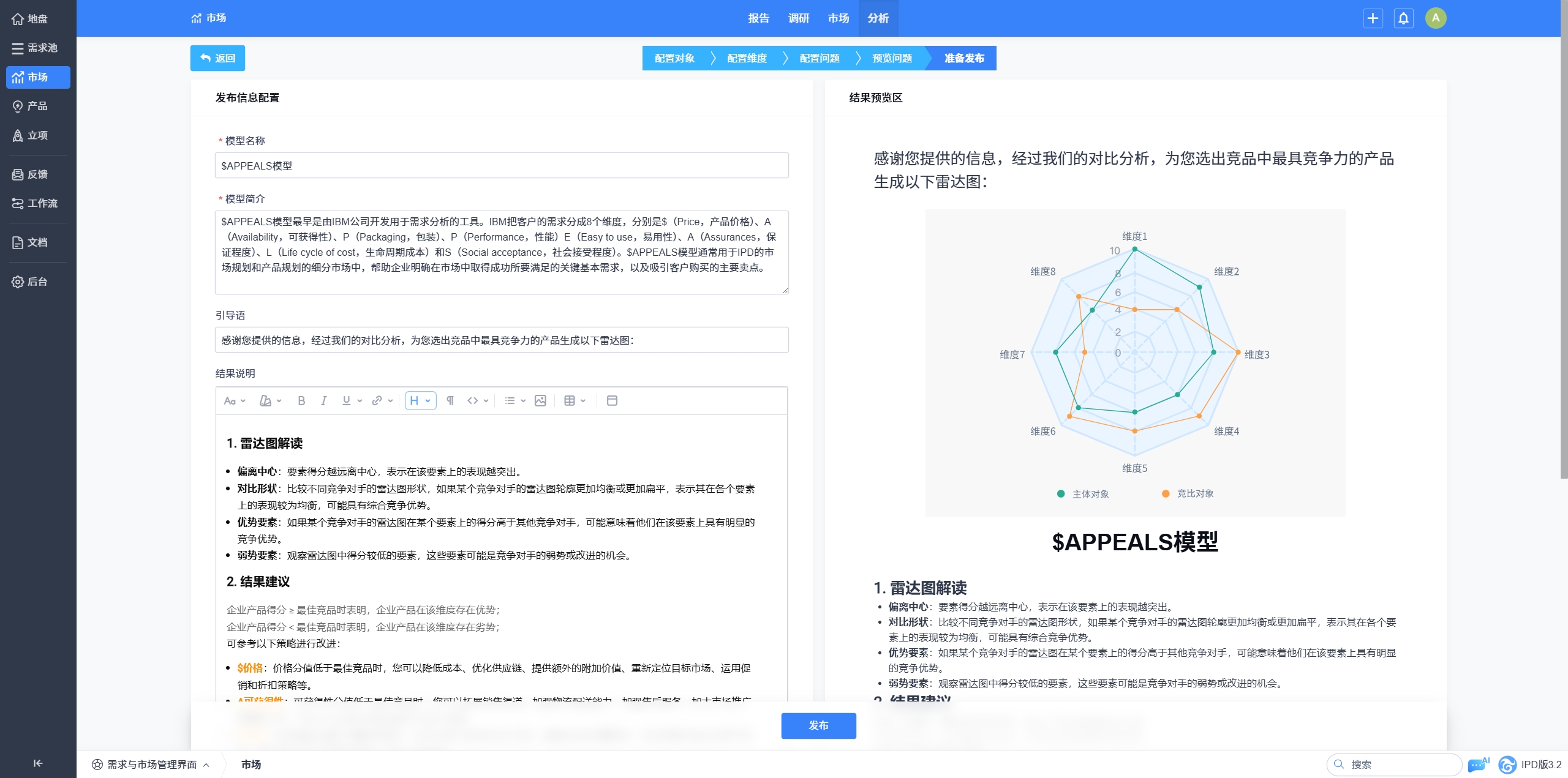Expand the table options dropdown arrow

point(583,401)
